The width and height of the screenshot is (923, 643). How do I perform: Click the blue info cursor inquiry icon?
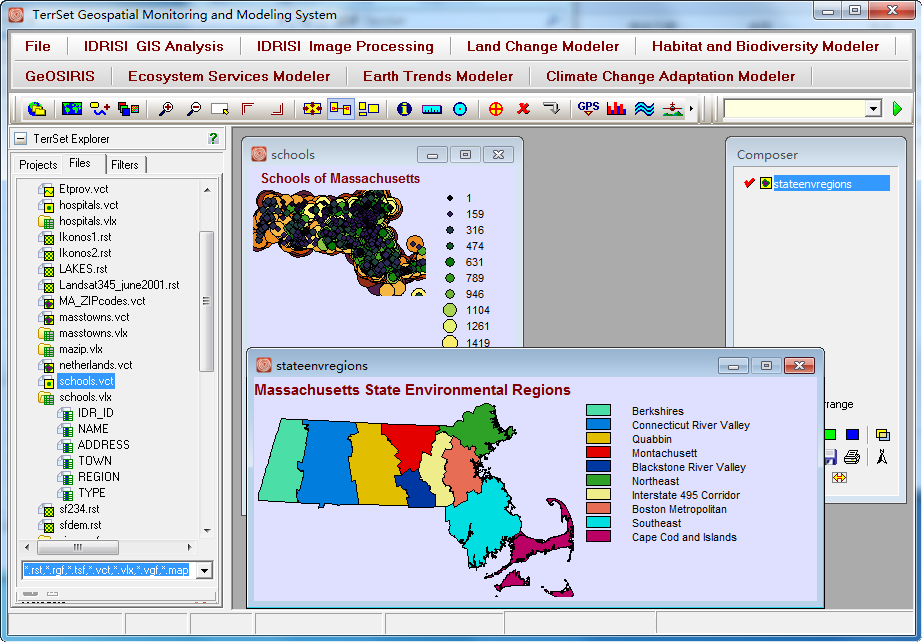click(404, 108)
